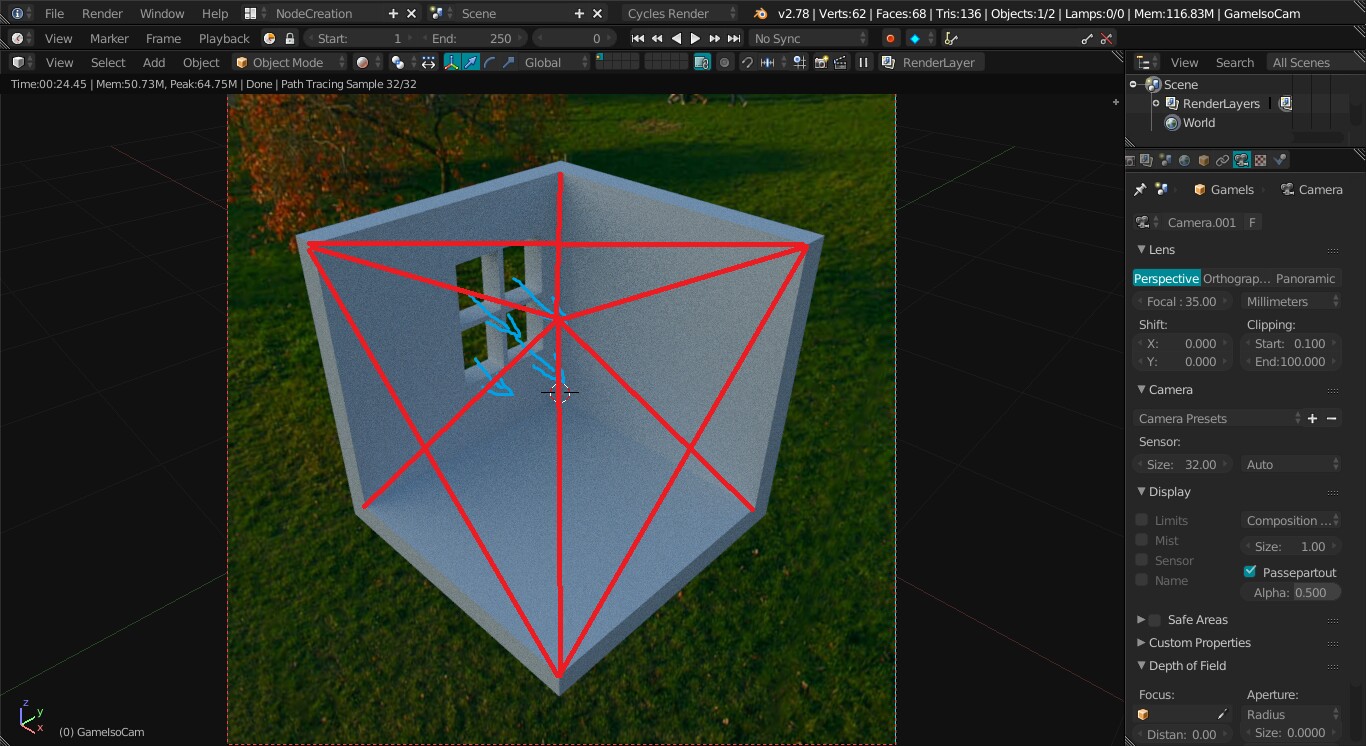This screenshot has height=746, width=1366.
Task: Open the Object Mode dropdown
Action: pyautogui.click(x=288, y=62)
